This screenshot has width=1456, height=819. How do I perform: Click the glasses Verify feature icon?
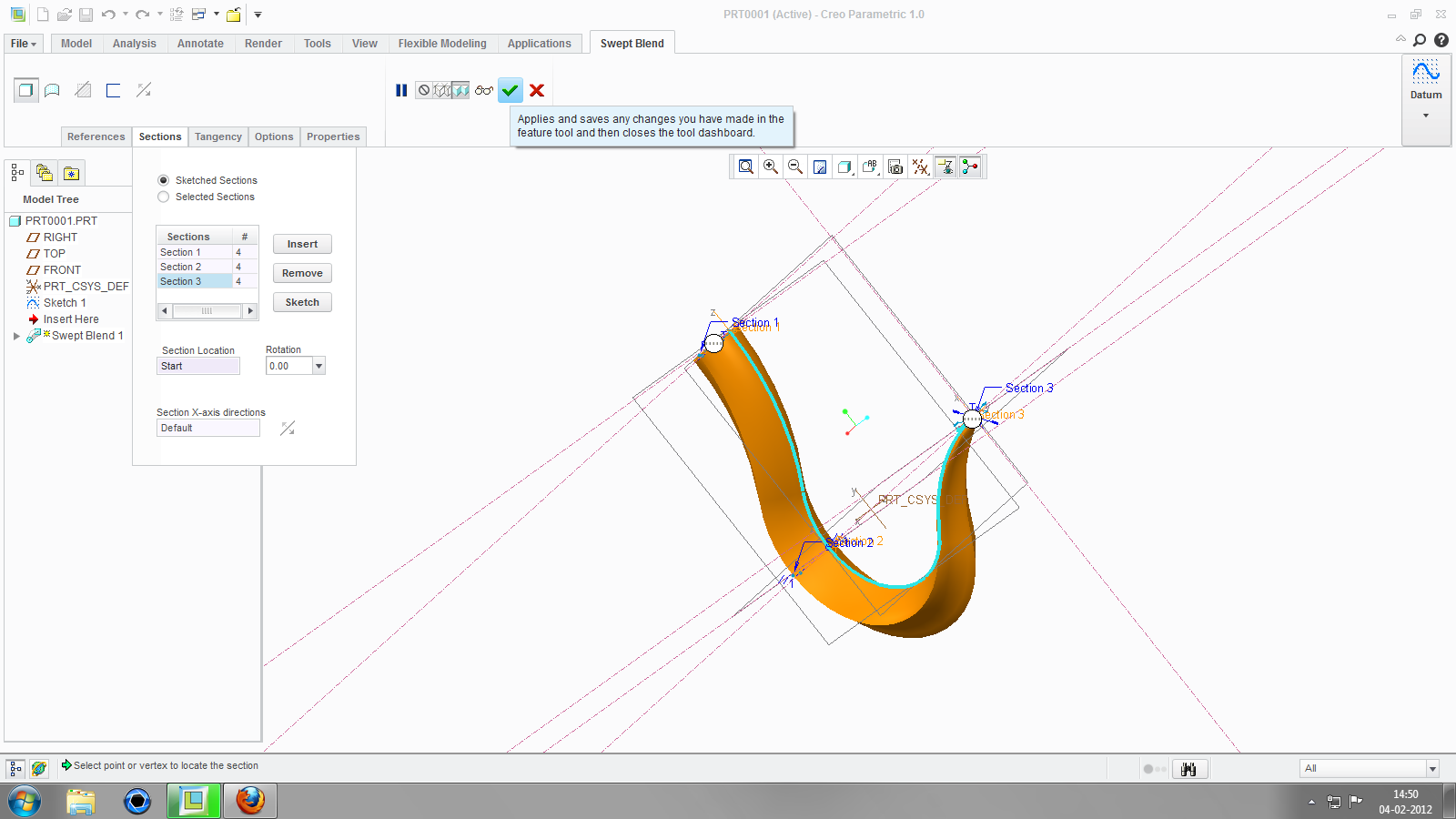click(484, 90)
